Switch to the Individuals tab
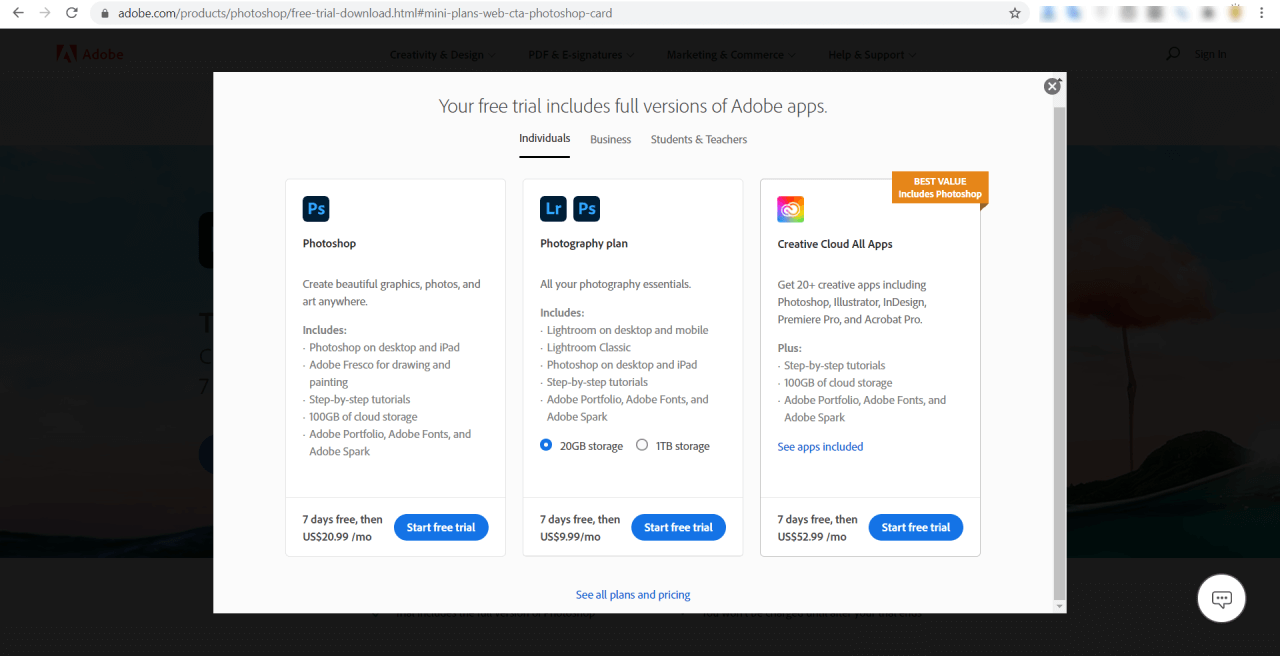Image resolution: width=1280 pixels, height=656 pixels. pos(544,139)
